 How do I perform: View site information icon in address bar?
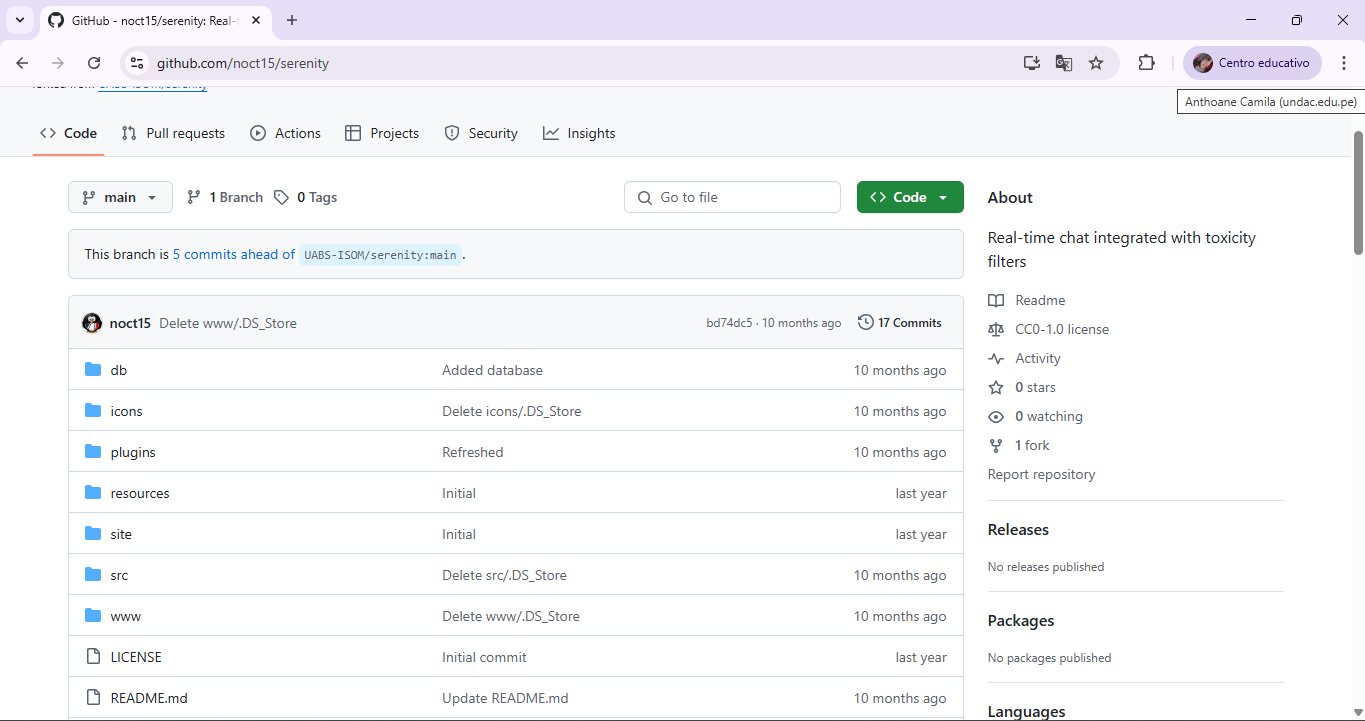click(137, 63)
